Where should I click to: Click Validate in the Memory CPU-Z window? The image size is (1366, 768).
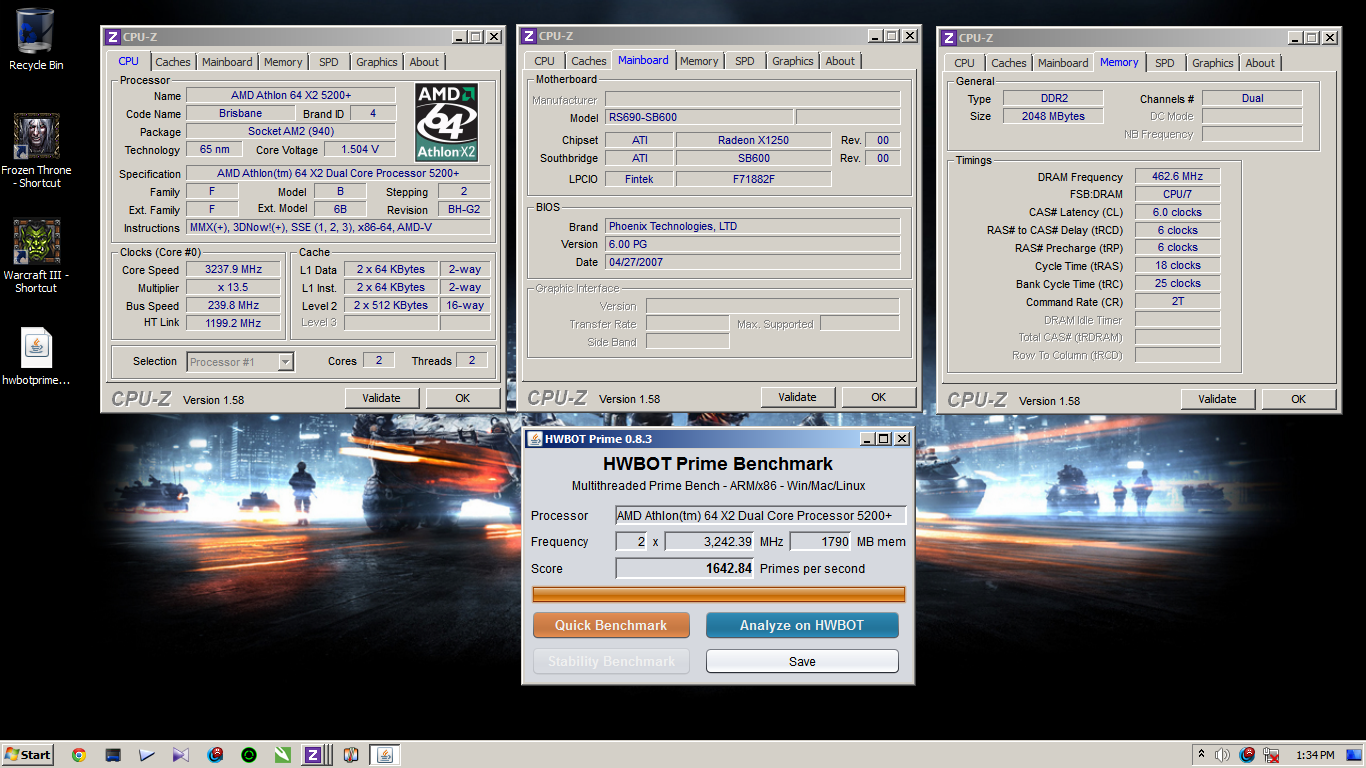1217,399
